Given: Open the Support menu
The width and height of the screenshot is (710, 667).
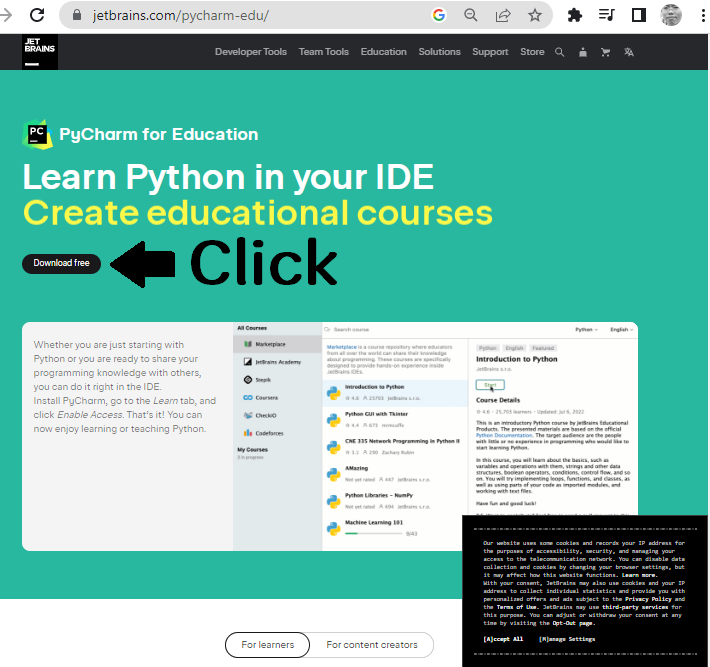Looking at the screenshot, I should [490, 52].
